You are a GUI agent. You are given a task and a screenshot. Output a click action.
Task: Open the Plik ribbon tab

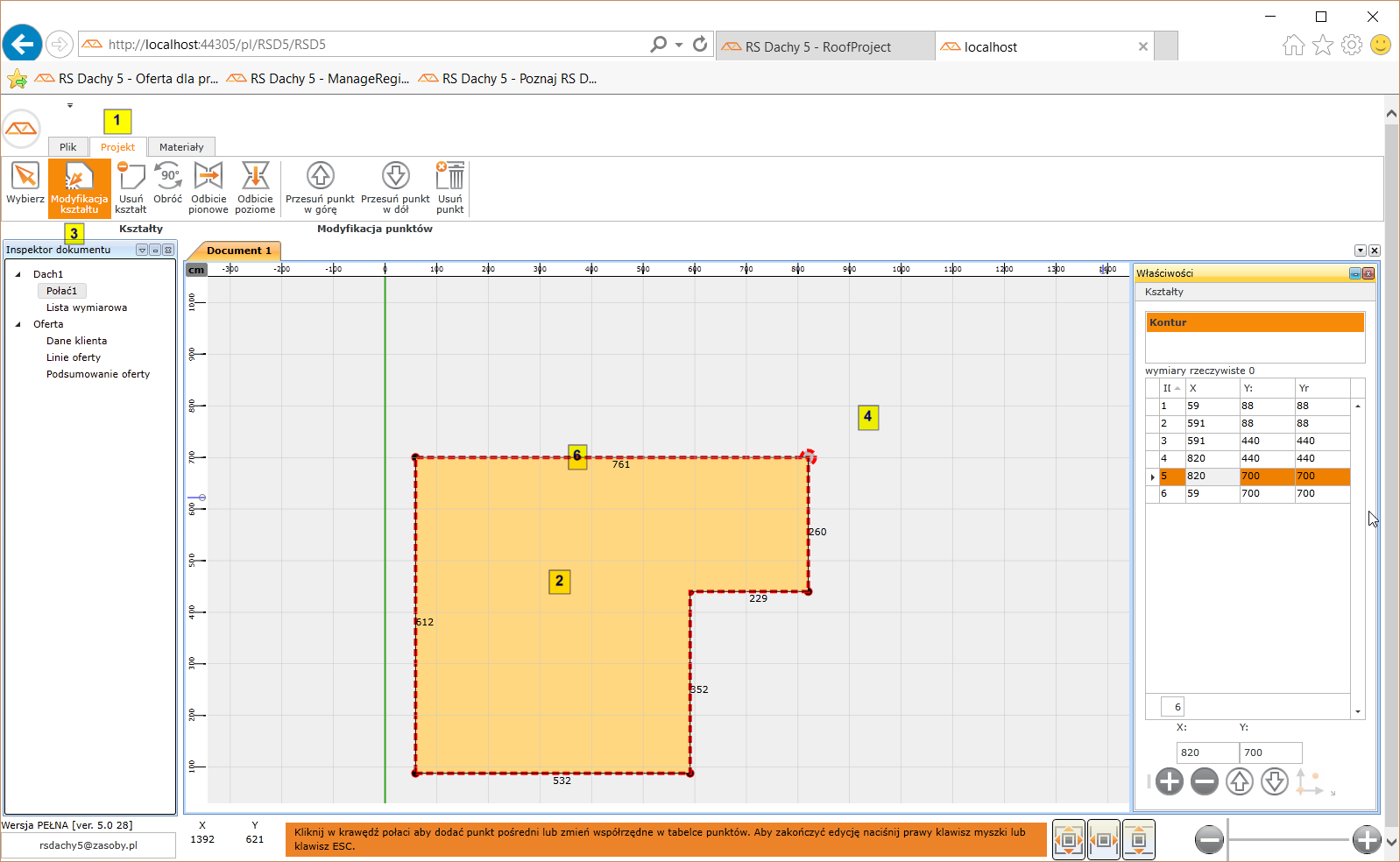[x=67, y=147]
